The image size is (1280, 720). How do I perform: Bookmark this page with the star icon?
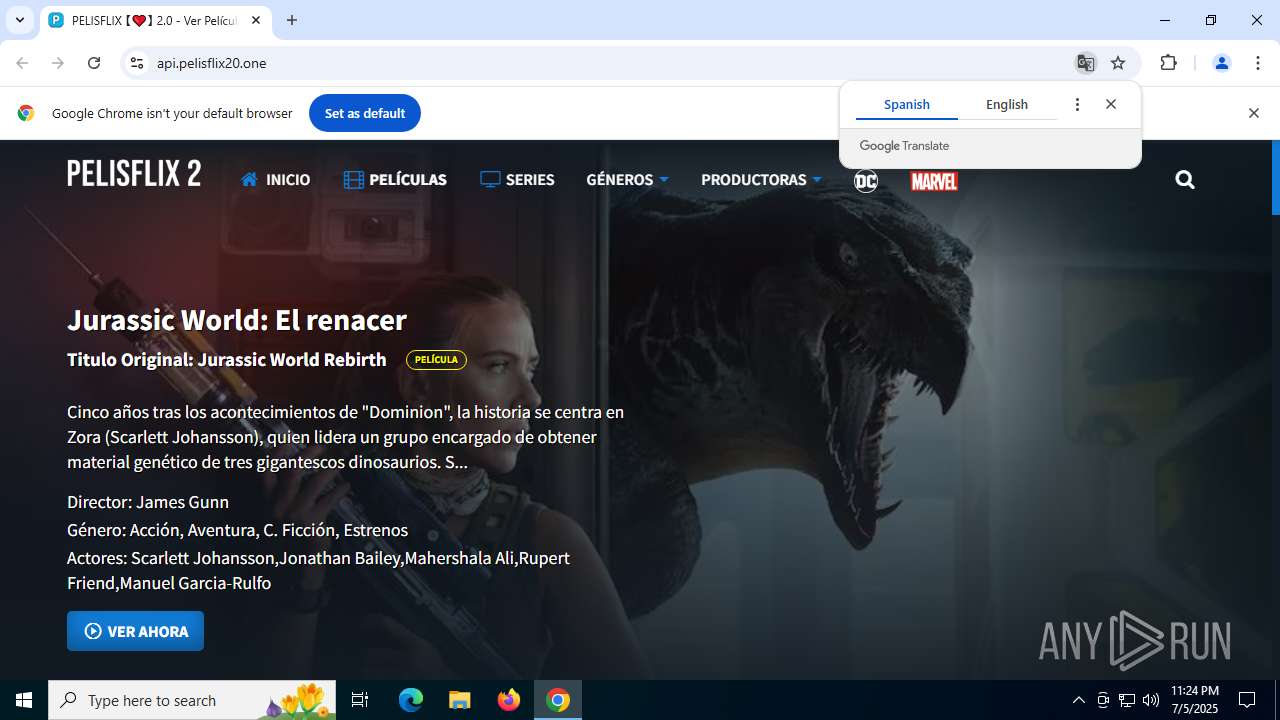tap(1118, 63)
